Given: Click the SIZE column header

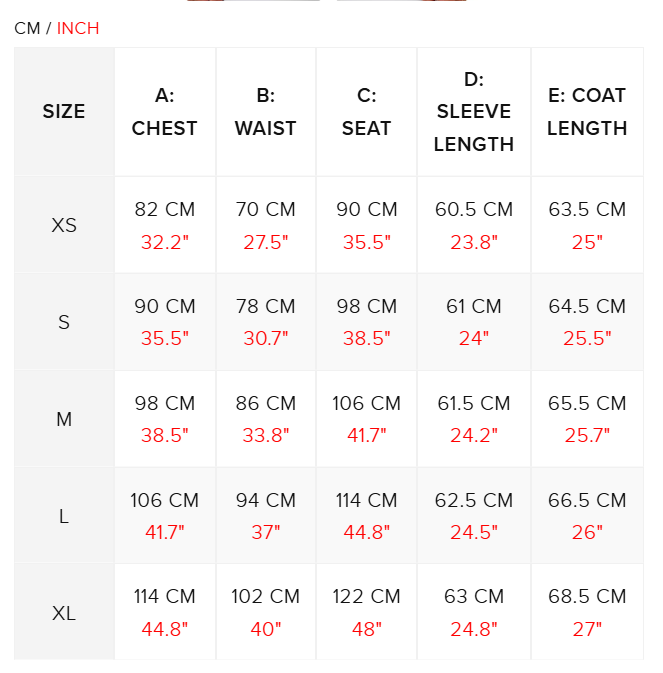Looking at the screenshot, I should pos(64,112).
